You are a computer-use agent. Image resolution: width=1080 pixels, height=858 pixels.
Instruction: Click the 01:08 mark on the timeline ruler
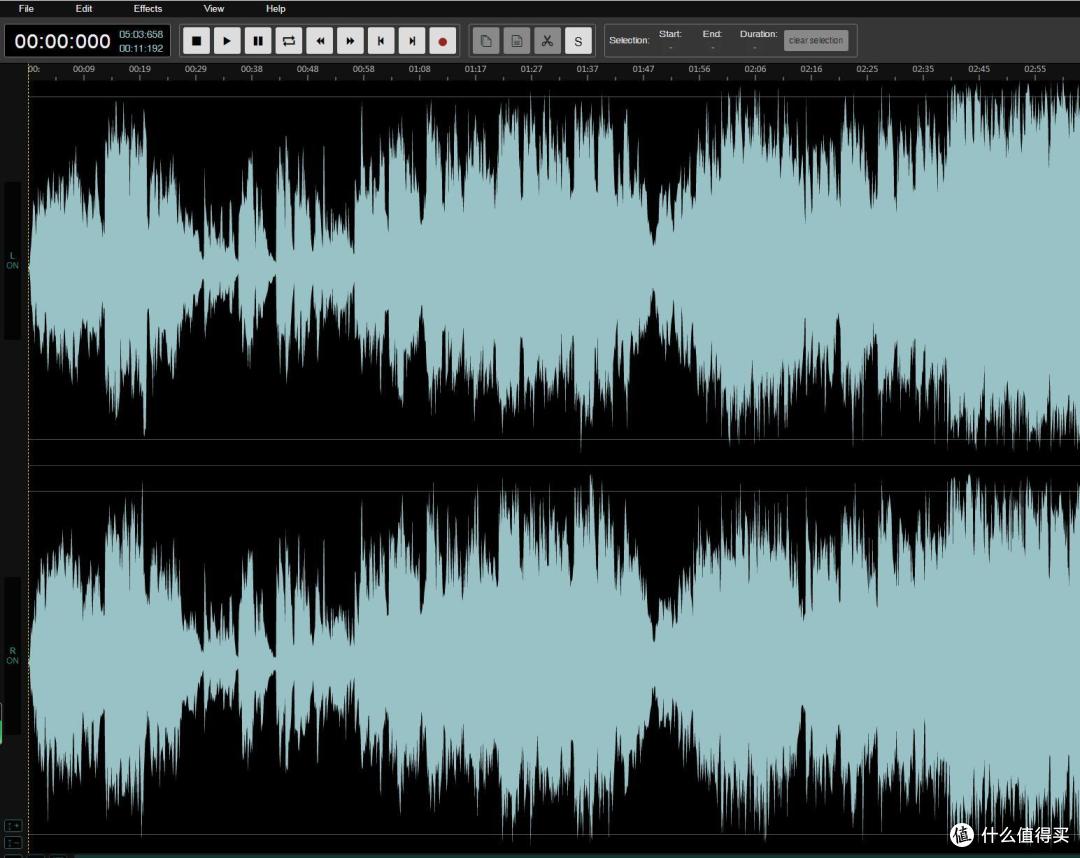click(419, 69)
